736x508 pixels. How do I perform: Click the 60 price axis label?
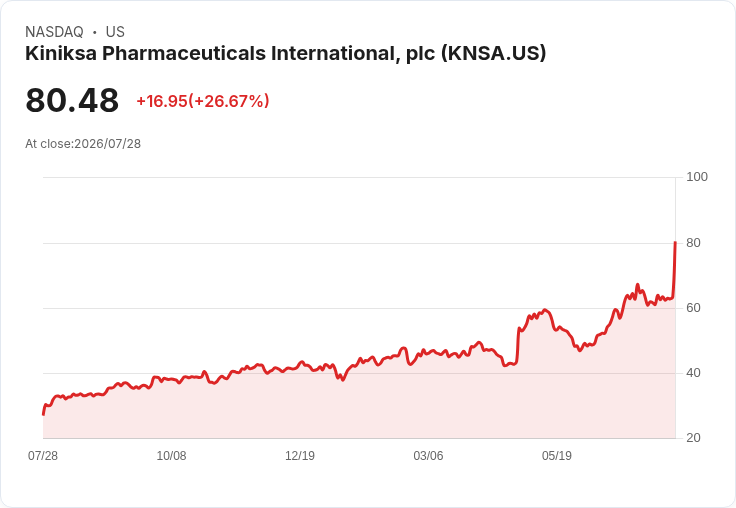pos(693,308)
